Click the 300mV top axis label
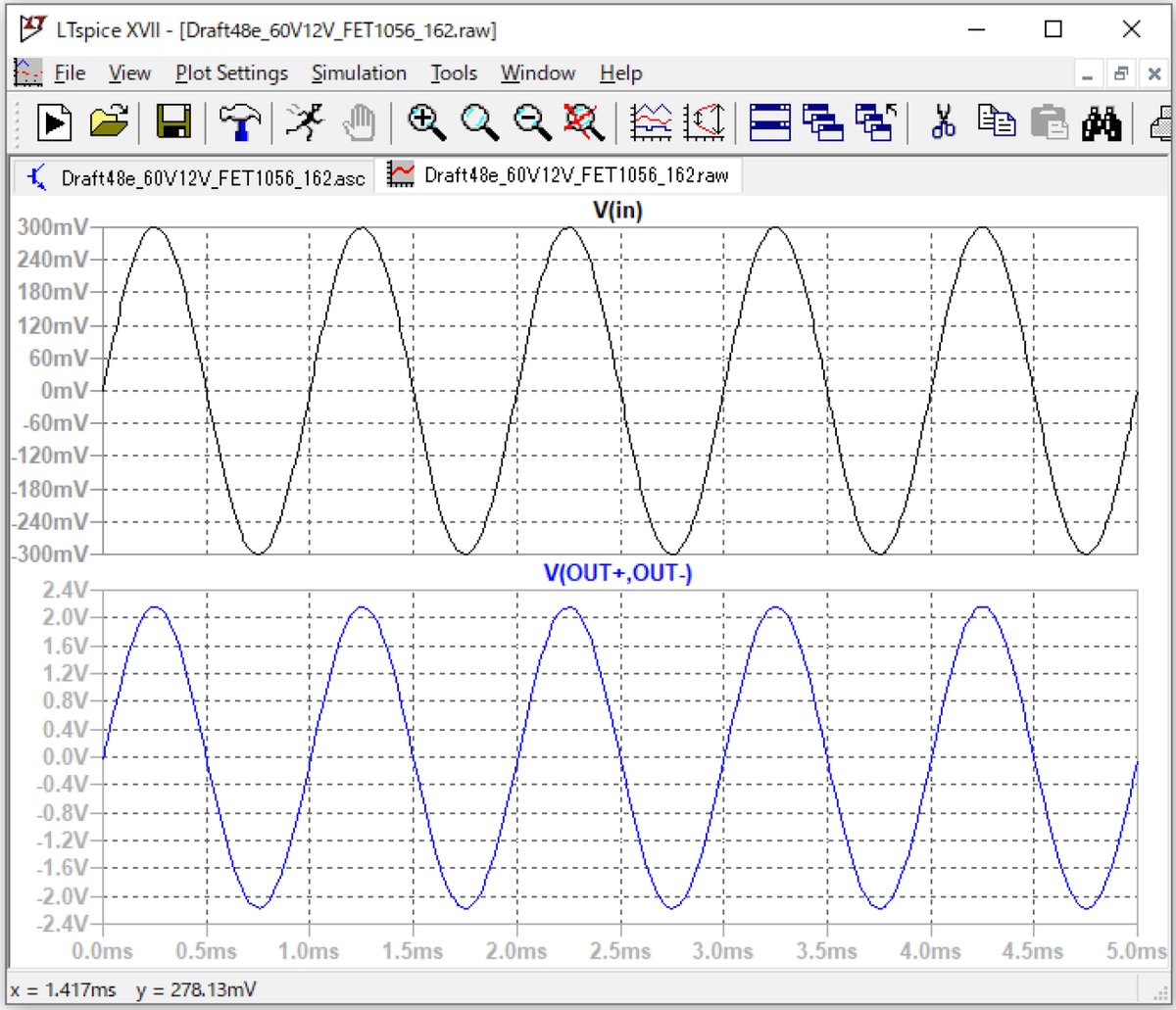 (x=53, y=227)
